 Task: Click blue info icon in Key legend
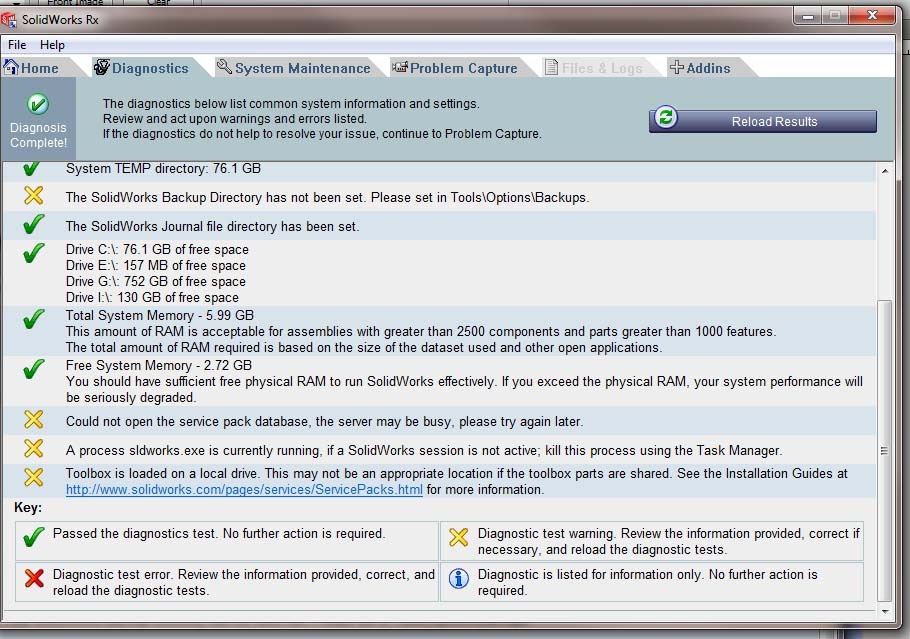(x=458, y=578)
